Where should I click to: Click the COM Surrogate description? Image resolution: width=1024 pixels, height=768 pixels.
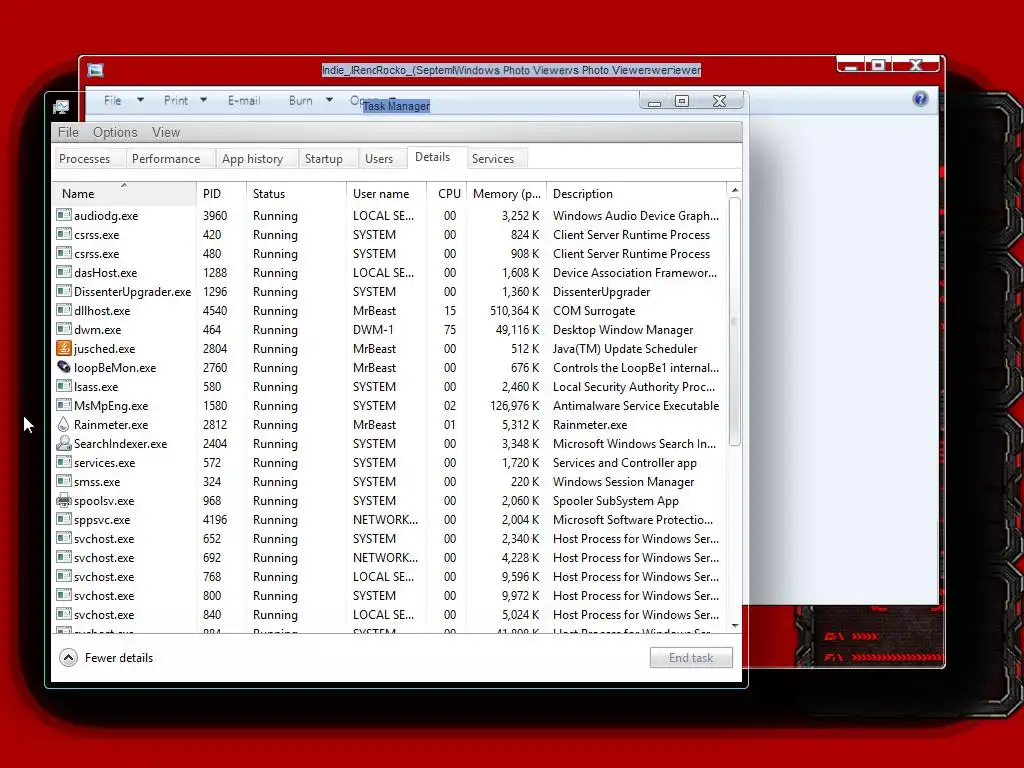click(594, 311)
